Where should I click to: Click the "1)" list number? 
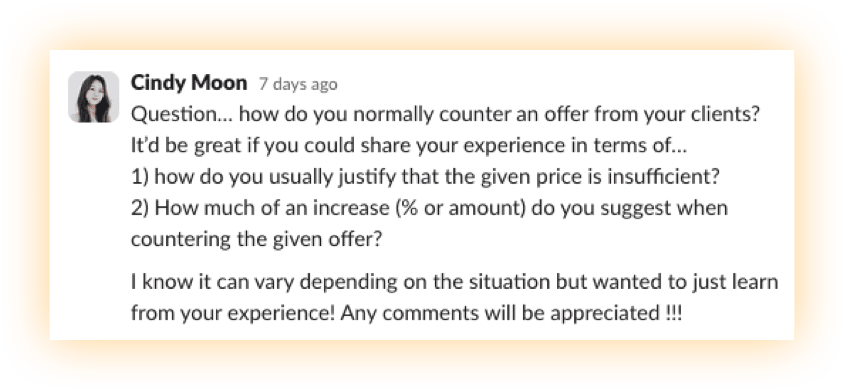point(140,177)
